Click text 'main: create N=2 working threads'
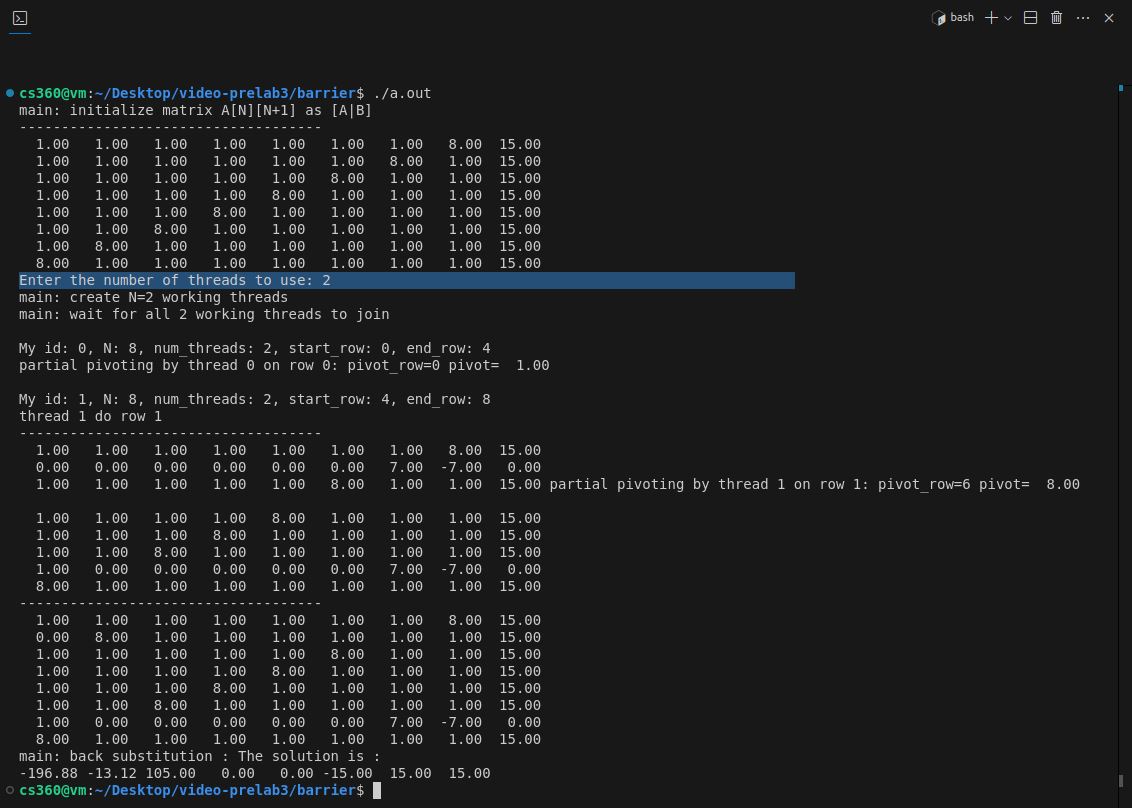Viewport: 1132px width, 808px height. click(153, 297)
